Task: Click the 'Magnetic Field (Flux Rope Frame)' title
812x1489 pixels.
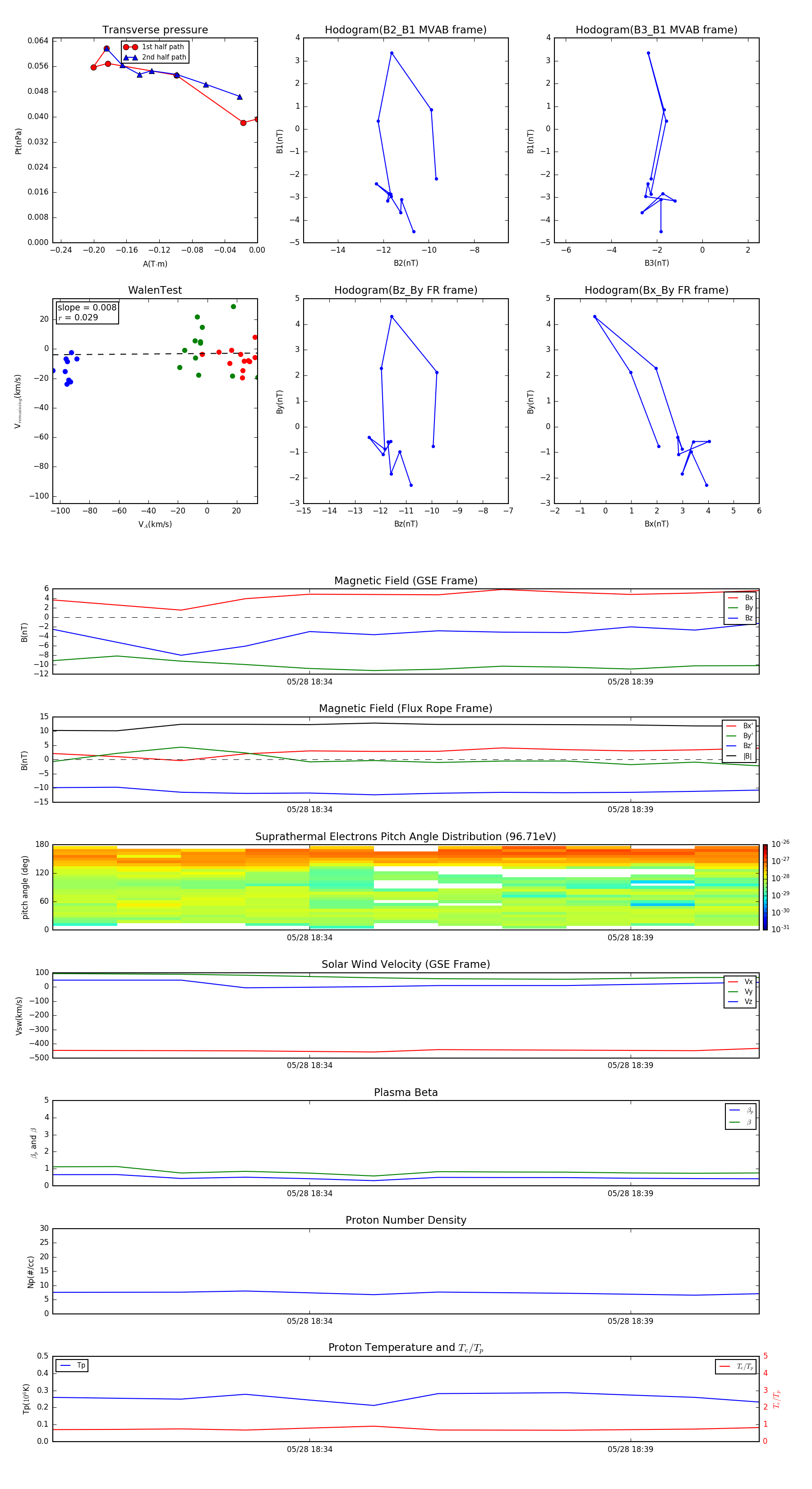Action: point(406,708)
